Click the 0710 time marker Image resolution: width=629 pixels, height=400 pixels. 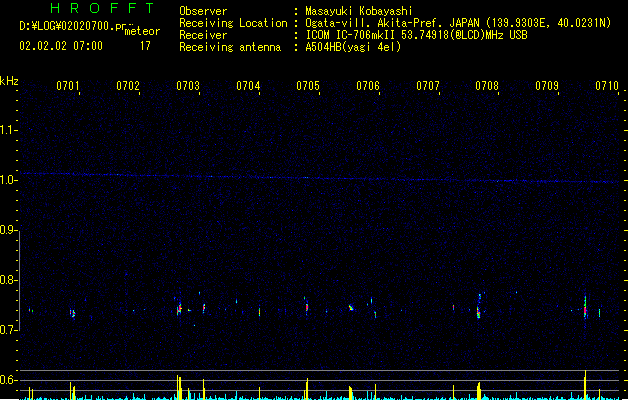click(607, 86)
